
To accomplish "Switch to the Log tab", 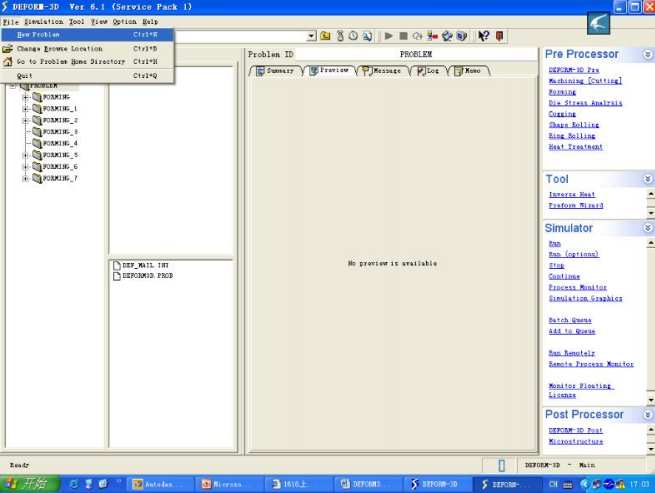I will click(429, 71).
